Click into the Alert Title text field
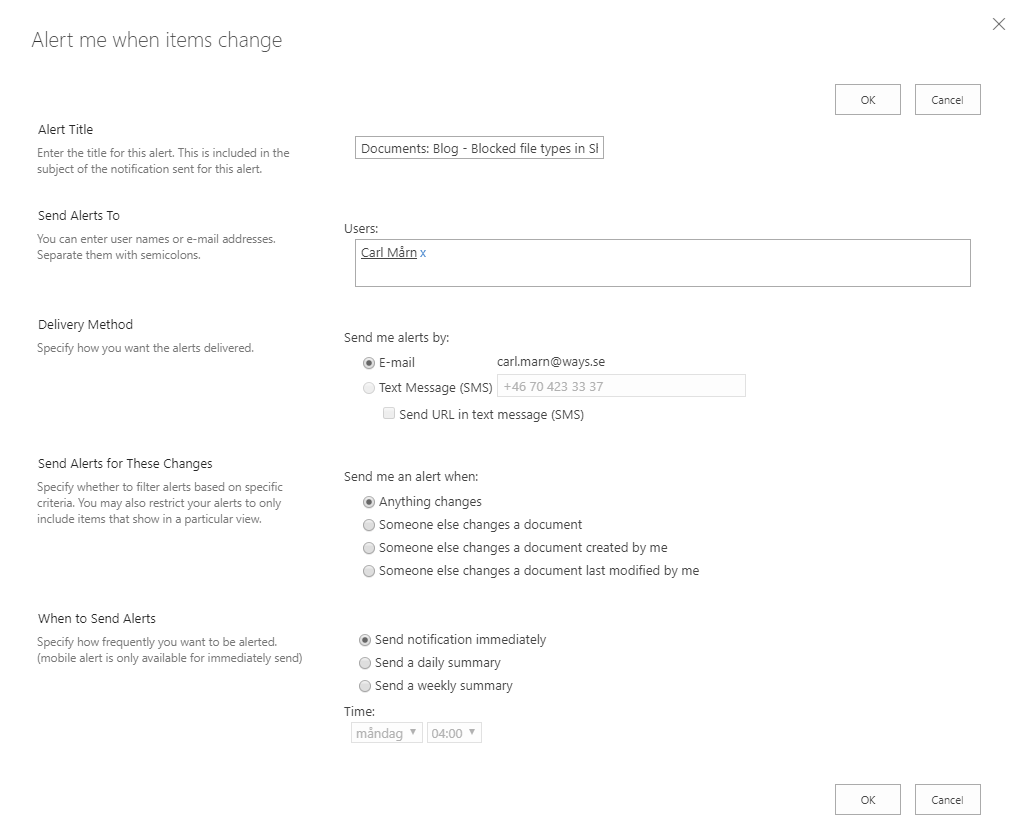 click(478, 147)
